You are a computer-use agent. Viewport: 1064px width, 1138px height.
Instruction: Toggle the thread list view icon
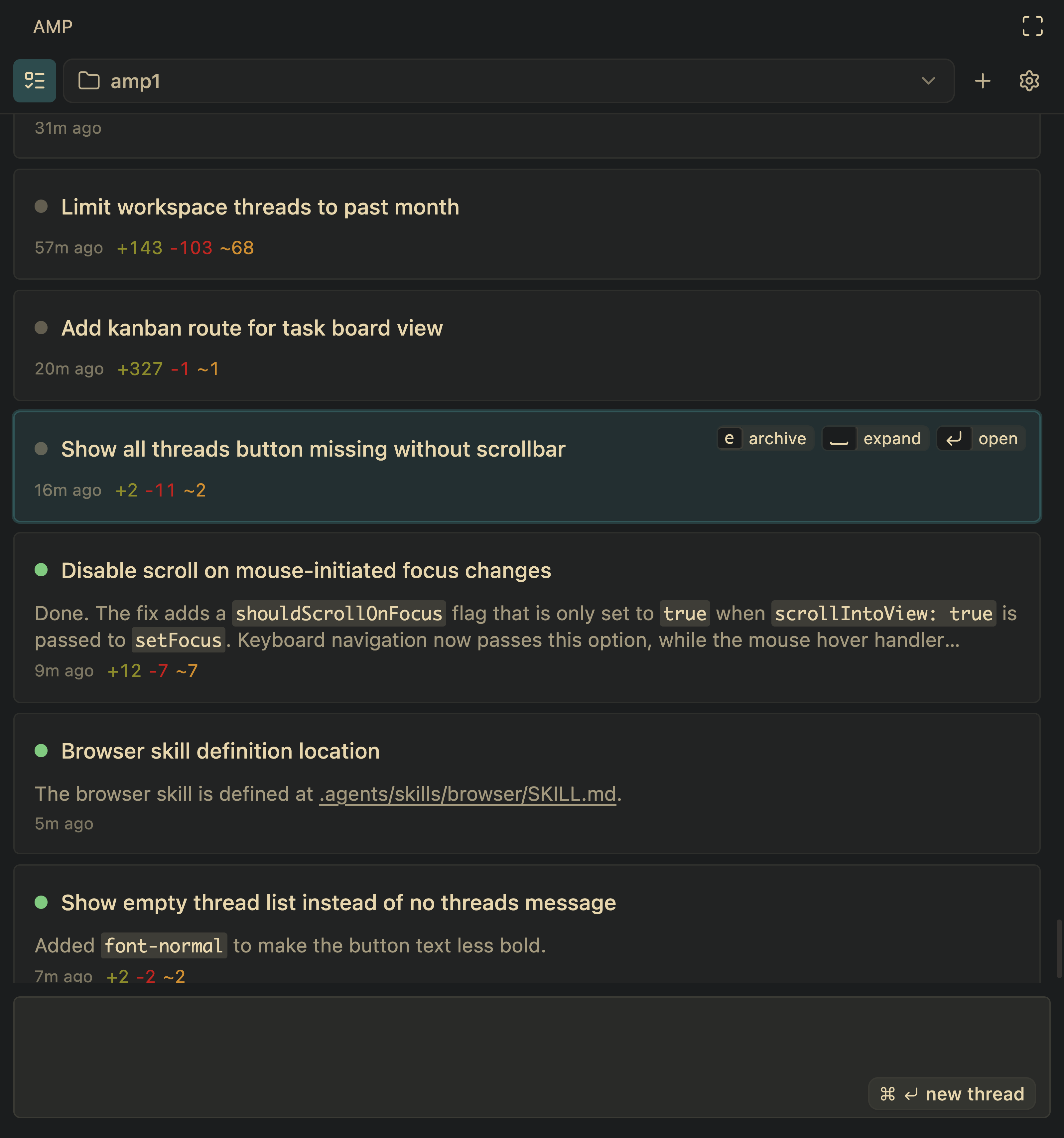coord(34,81)
